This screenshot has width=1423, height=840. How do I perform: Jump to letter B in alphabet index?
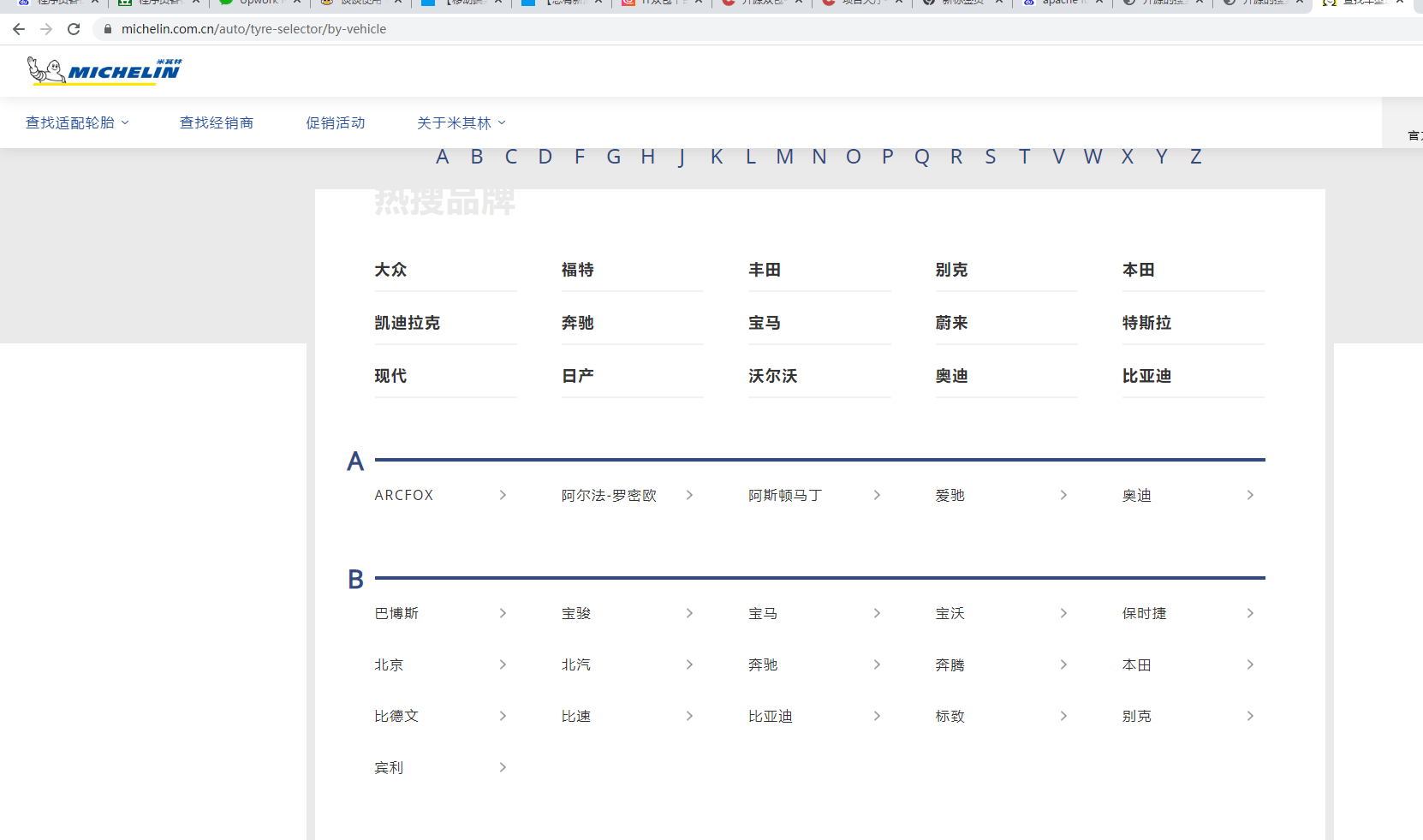tap(477, 157)
